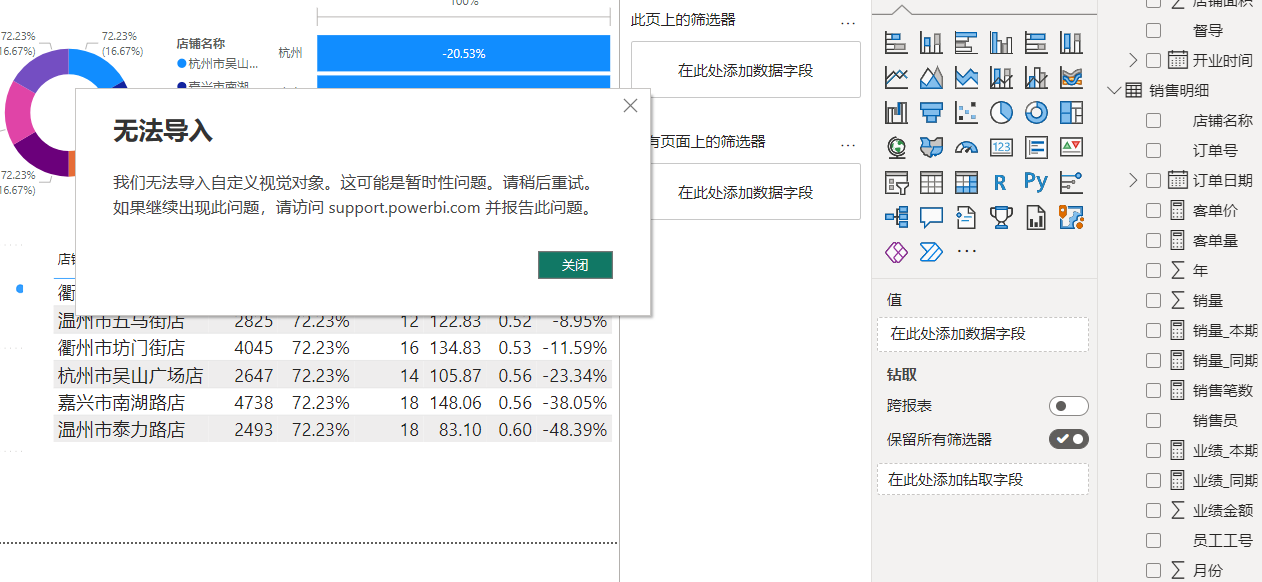This screenshot has height=582, width=1262.
Task: Select the paginated report visual
Action: (x=1036, y=217)
